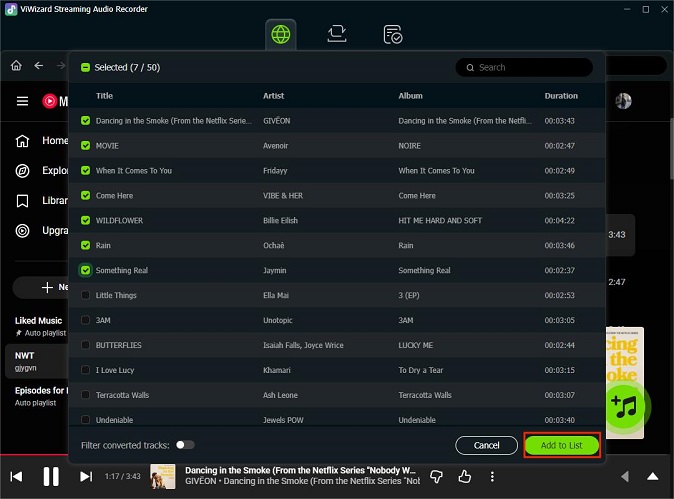Open Explore in the sidebar

pos(42,171)
